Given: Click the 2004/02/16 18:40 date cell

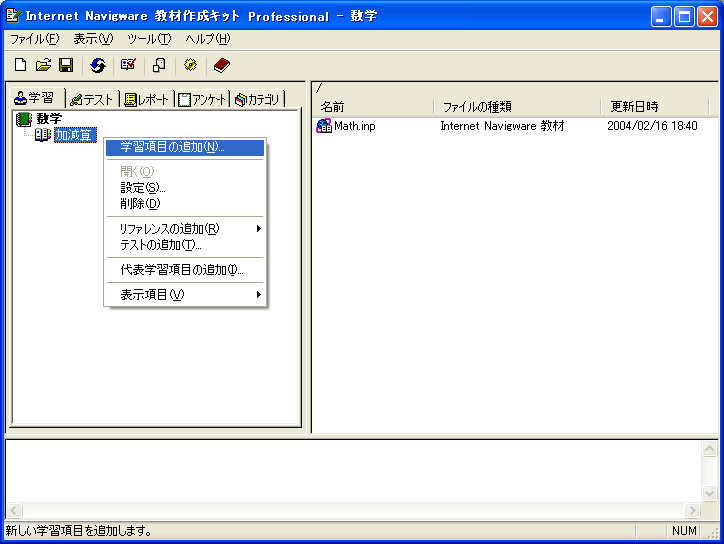Looking at the screenshot, I should coord(652,126).
